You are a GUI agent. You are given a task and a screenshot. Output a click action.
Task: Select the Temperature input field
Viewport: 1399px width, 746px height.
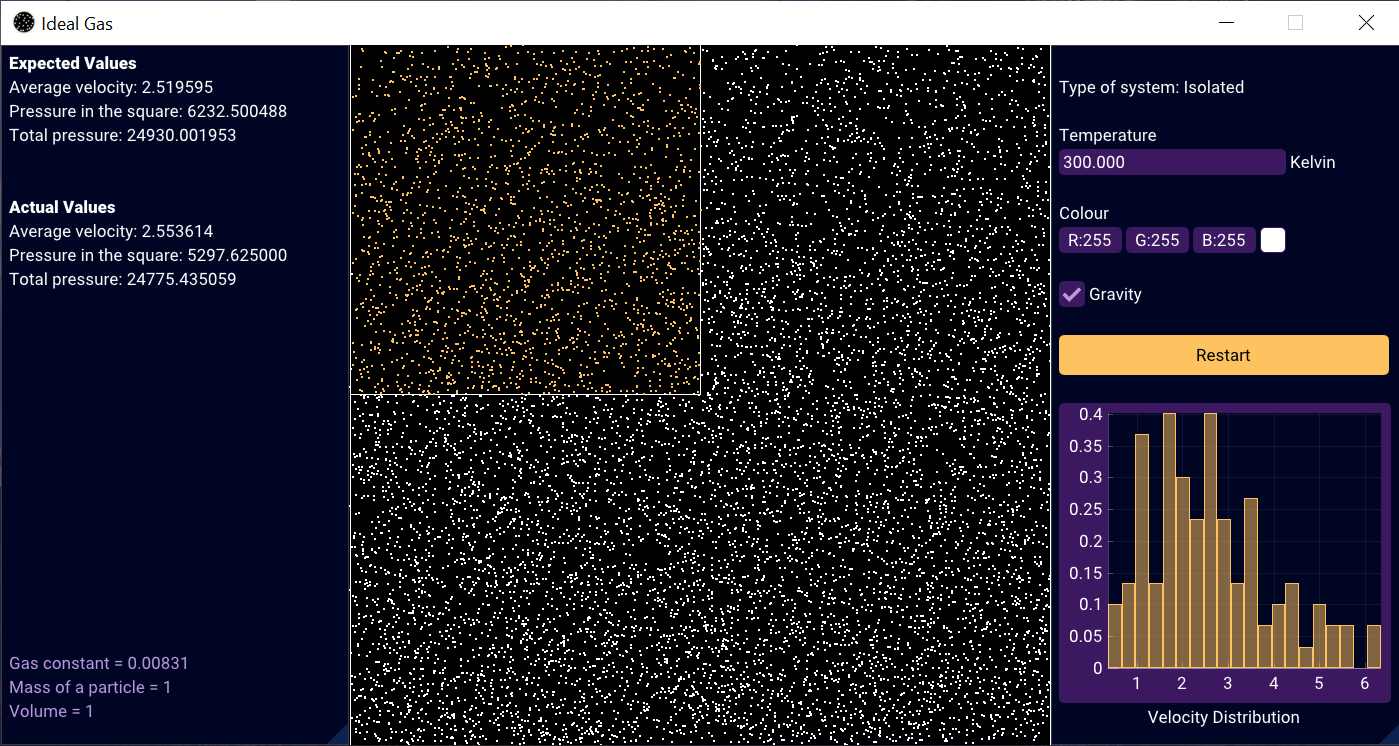[x=1171, y=161]
